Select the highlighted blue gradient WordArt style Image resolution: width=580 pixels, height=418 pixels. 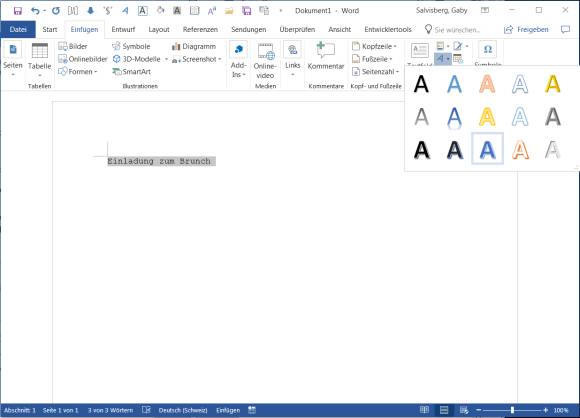(x=487, y=149)
